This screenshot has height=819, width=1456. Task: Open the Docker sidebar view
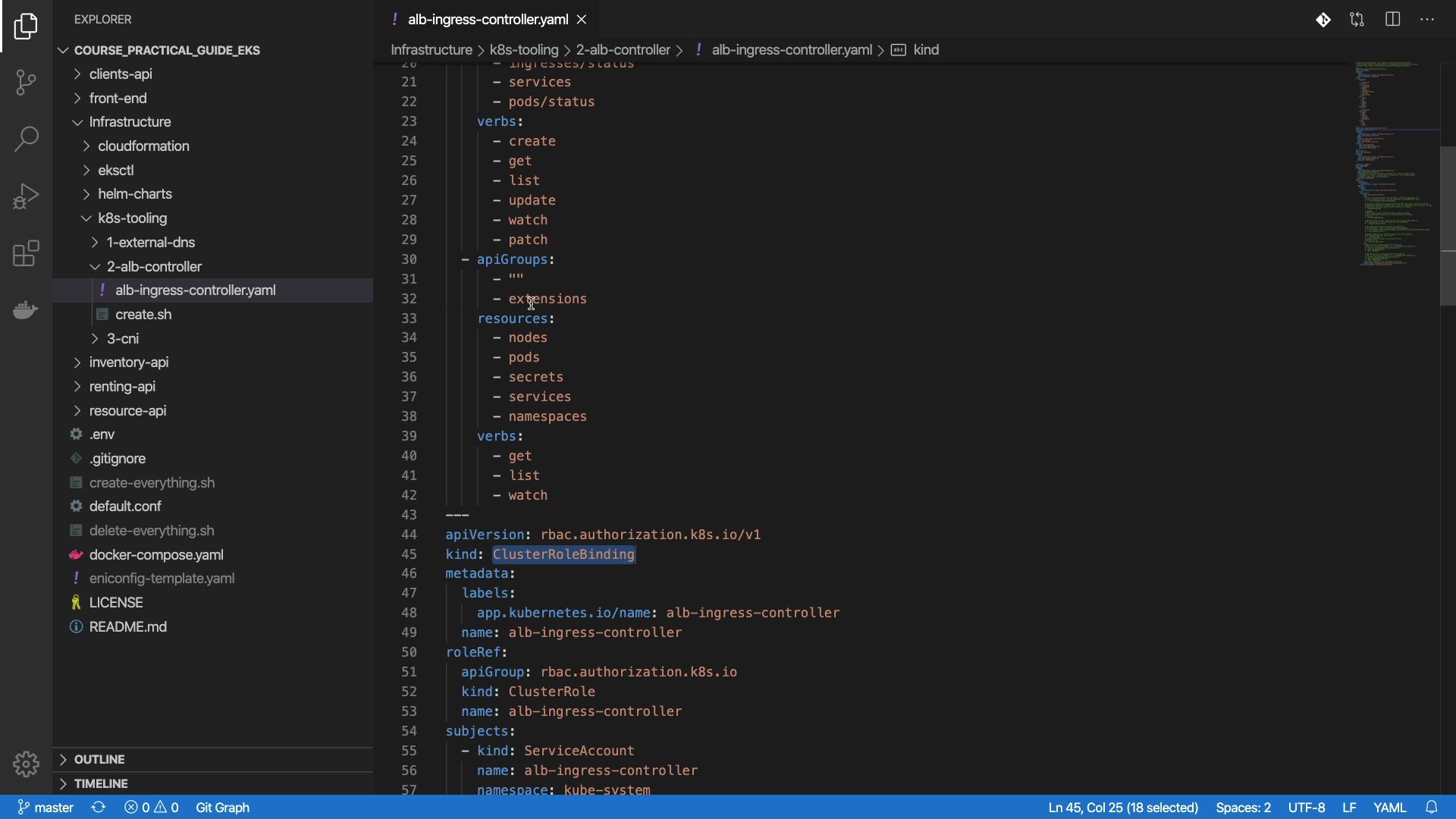pyautogui.click(x=26, y=310)
